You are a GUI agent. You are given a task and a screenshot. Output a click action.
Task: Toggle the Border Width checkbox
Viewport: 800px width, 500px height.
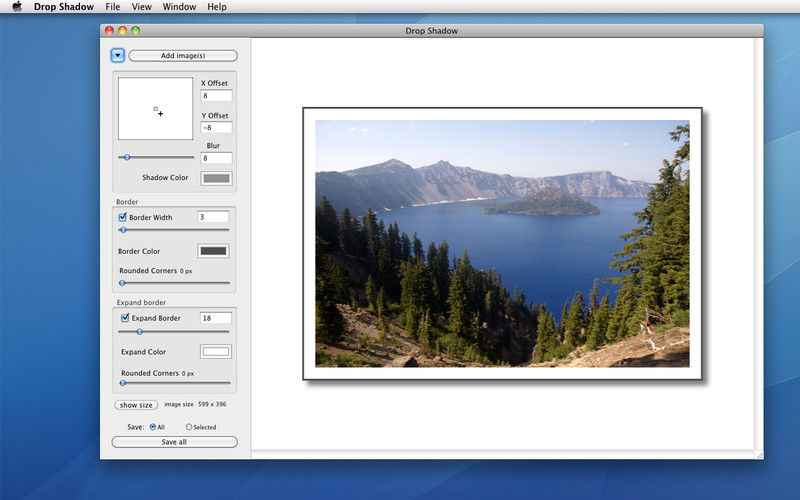[x=123, y=217]
